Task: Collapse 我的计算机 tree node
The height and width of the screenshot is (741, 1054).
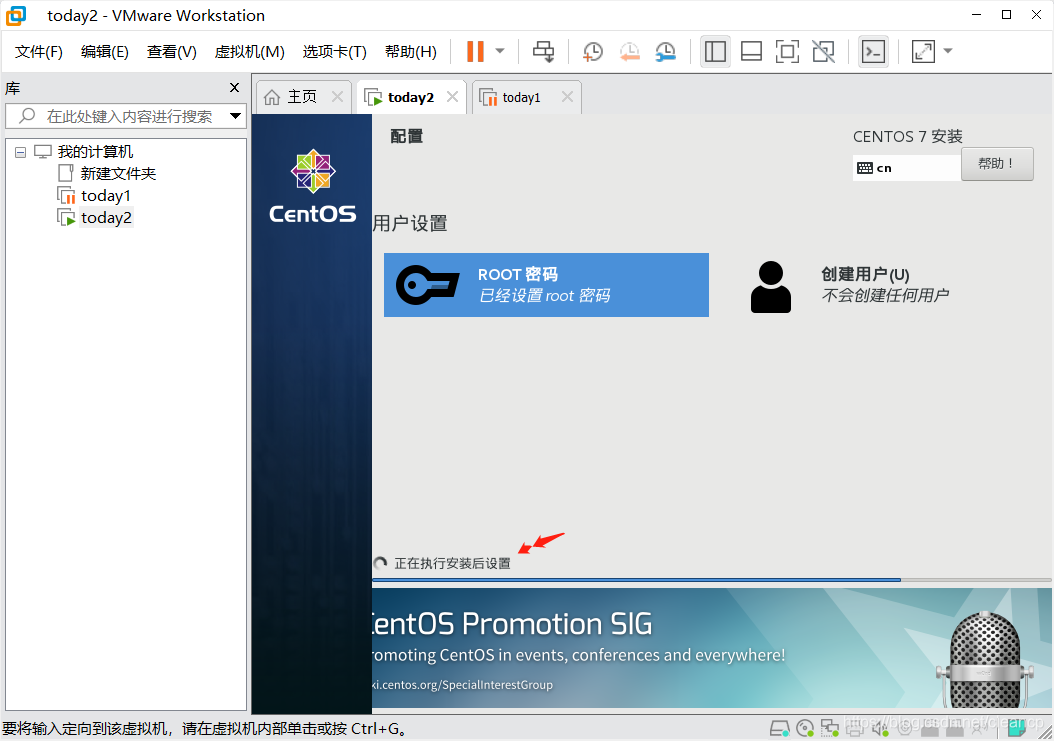Action: pos(20,153)
